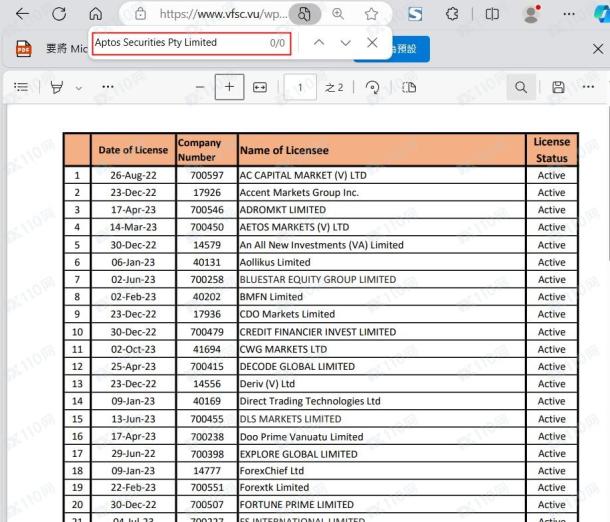Select the DLS MARKETS LIMITED cell
The image size is (610, 522).
(x=382, y=419)
